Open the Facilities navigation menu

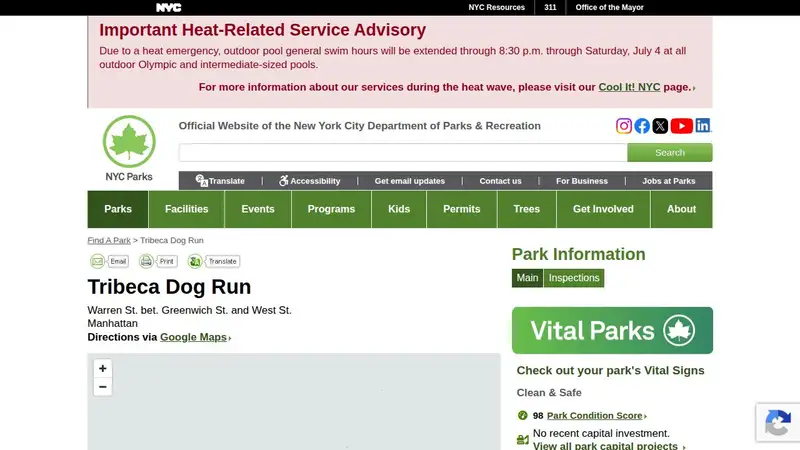[x=187, y=209]
